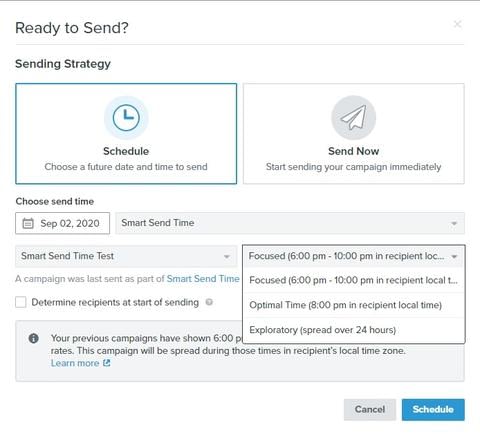Select Exploratory spread over 24 hours
Screen dimensions: 480x434
[354, 330]
